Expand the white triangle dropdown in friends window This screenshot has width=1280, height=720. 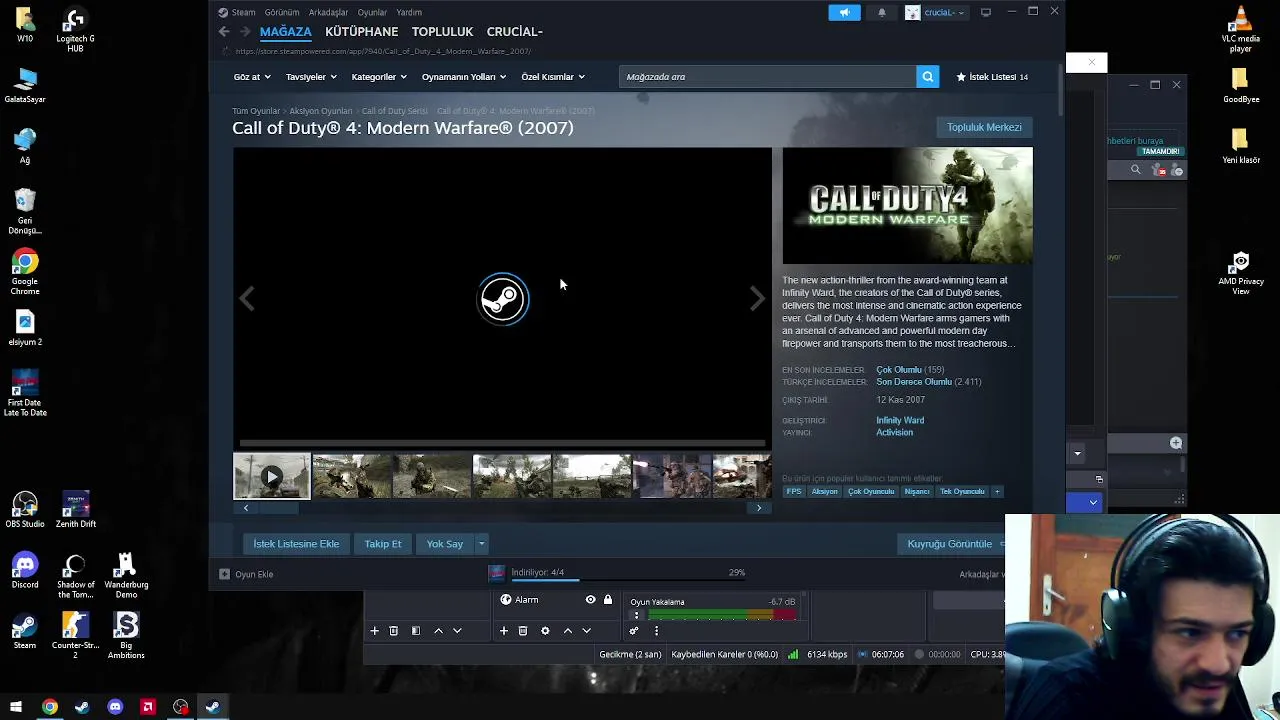point(1077,454)
